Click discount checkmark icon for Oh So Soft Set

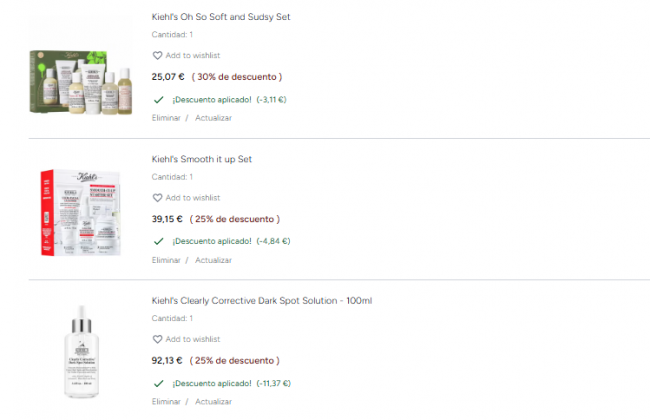click(158, 99)
